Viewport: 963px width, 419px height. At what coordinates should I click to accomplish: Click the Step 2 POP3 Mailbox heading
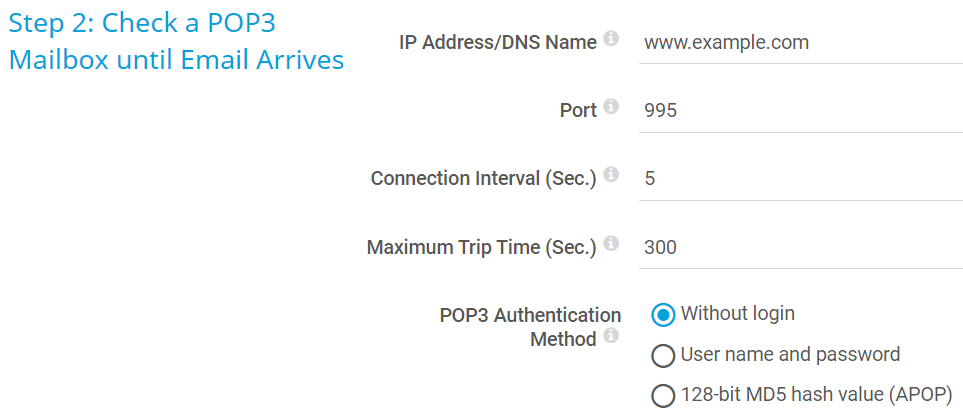[176, 41]
